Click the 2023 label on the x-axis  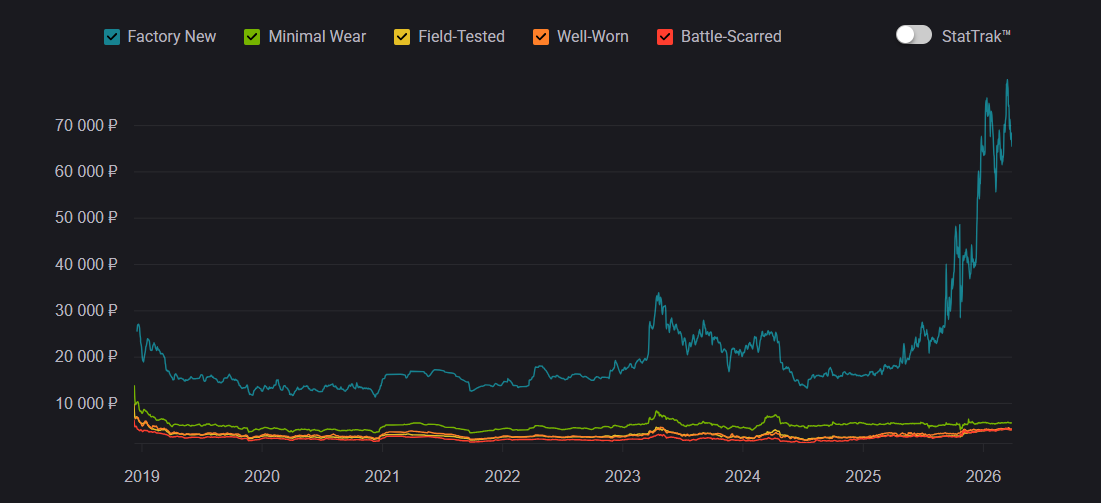[x=623, y=475]
